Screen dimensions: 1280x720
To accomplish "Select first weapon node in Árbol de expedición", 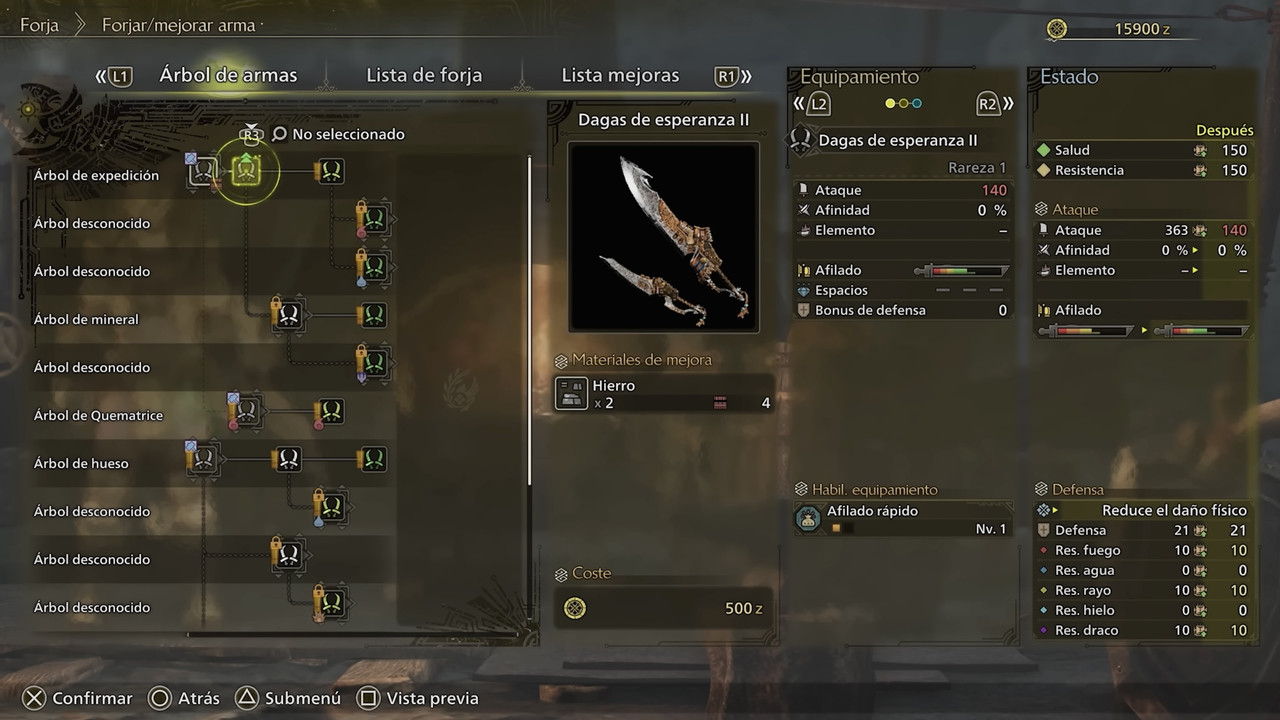I will coord(203,172).
